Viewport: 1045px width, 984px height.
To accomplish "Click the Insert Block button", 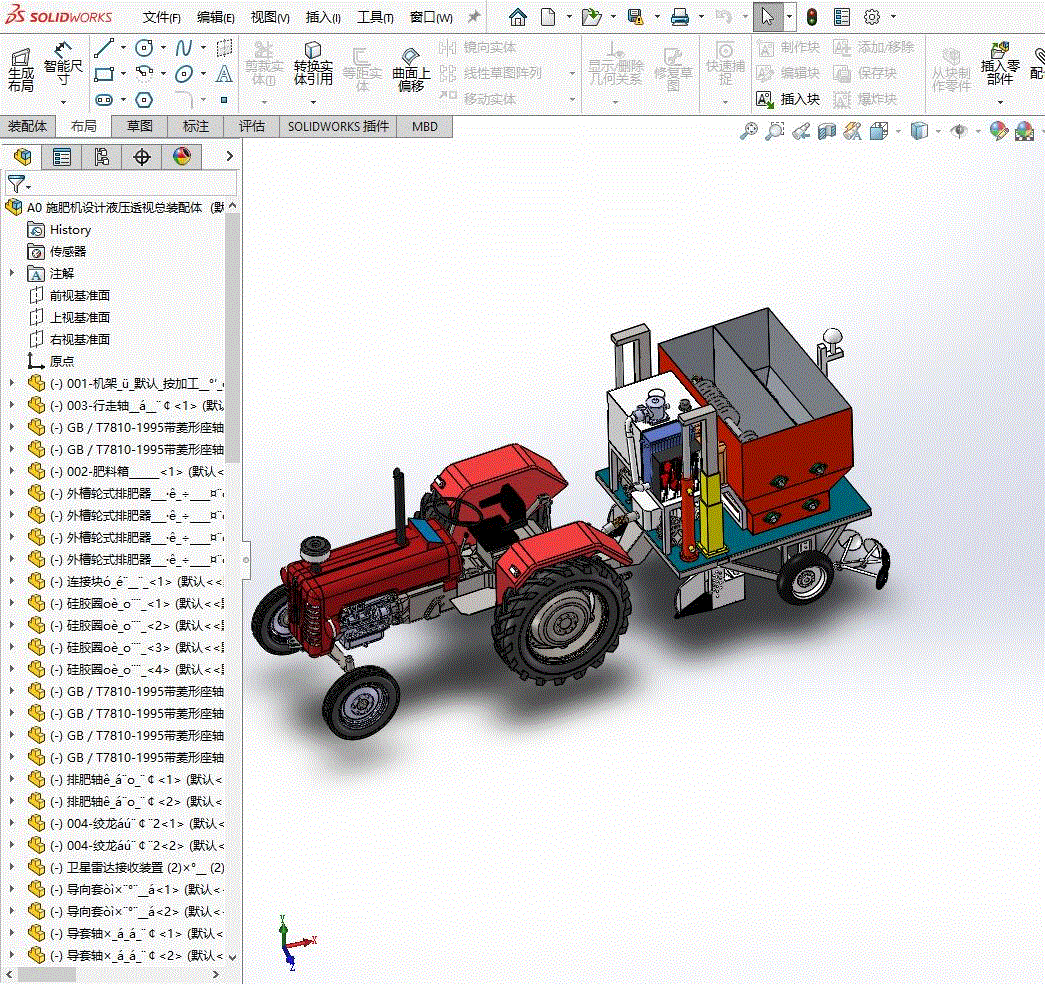I will pyautogui.click(x=787, y=99).
